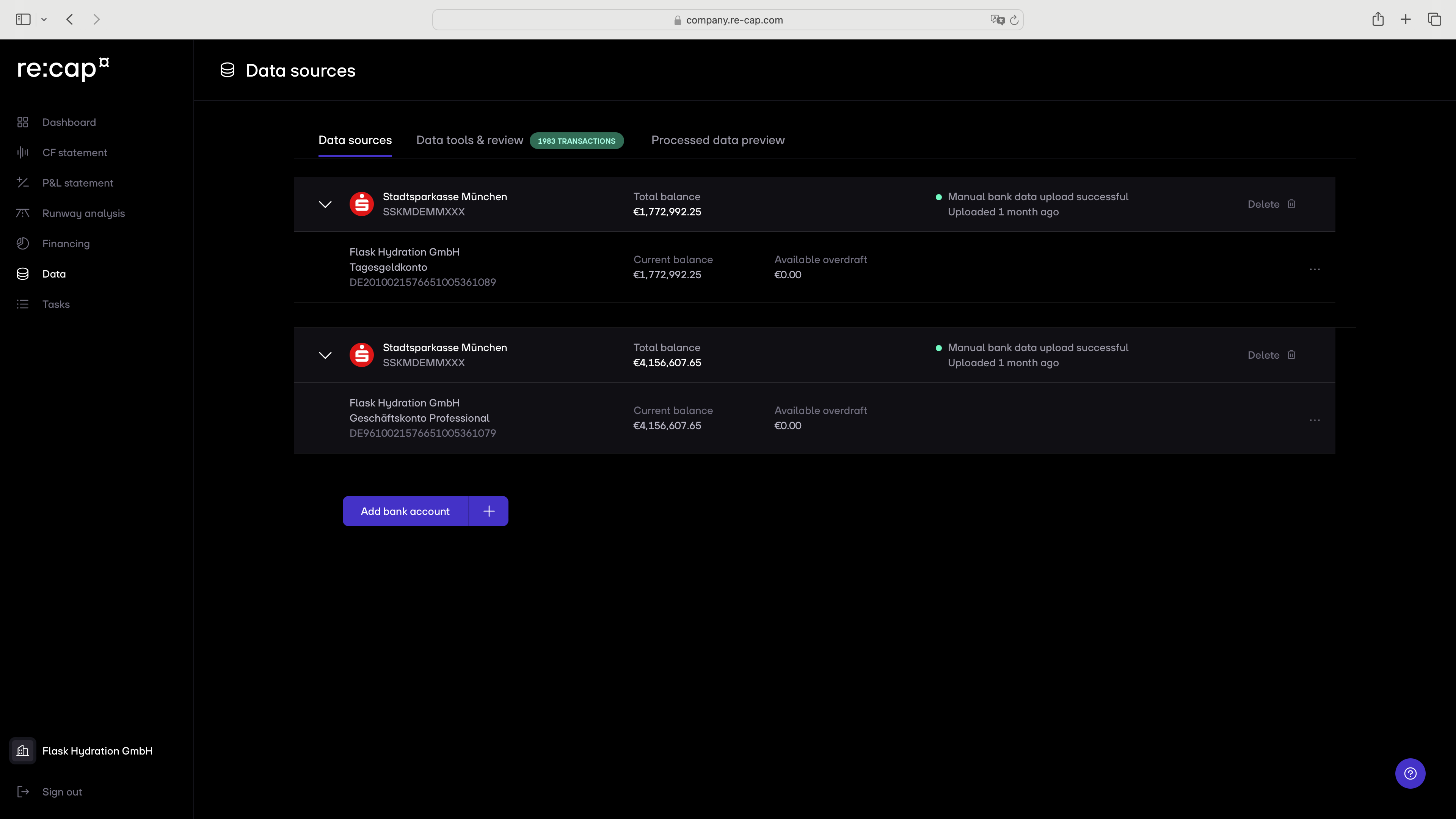This screenshot has height=819, width=1456.
Task: Click the Flask Hydration GmbH company building icon
Action: click(23, 751)
